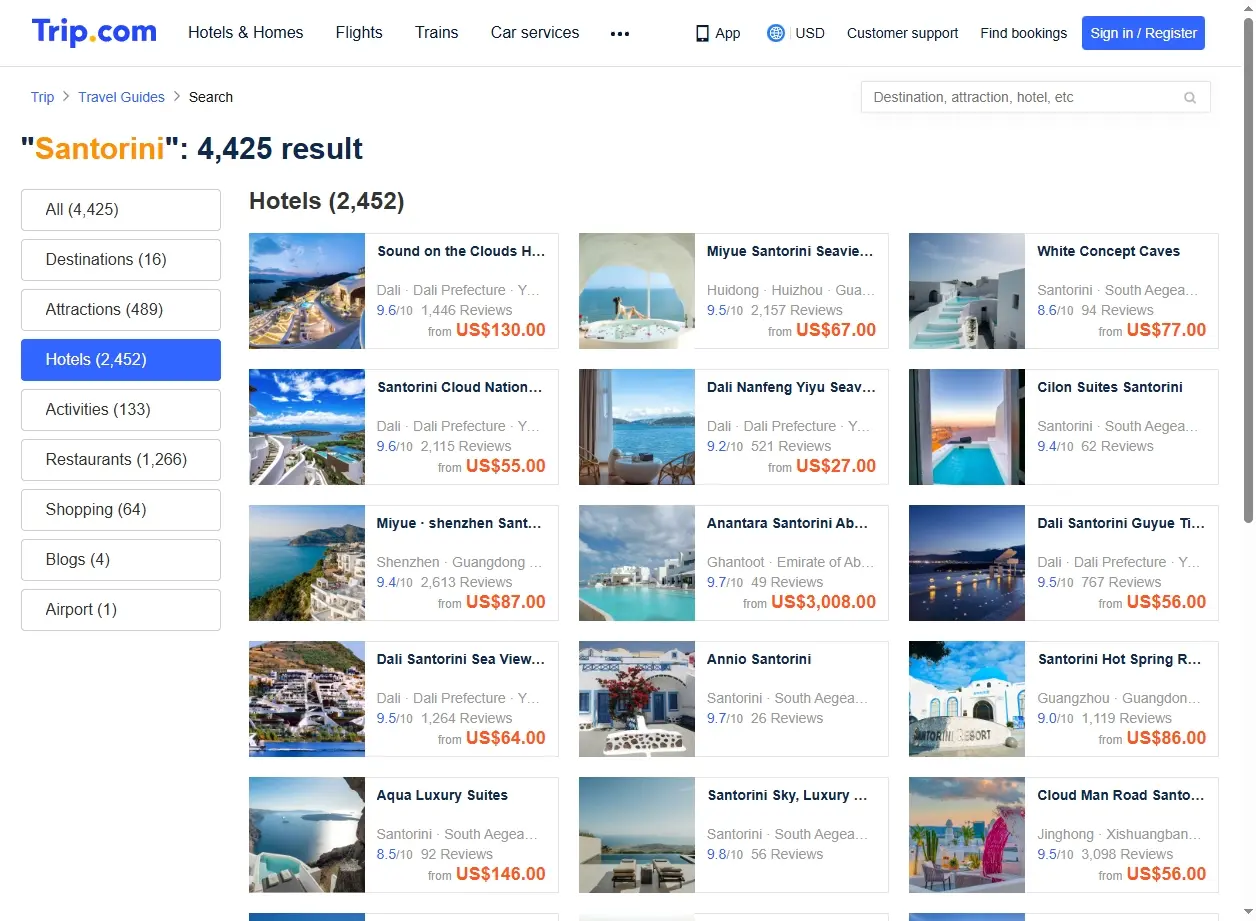This screenshot has width=1256, height=921.
Task: Click Sign in / Register button
Action: point(1143,33)
